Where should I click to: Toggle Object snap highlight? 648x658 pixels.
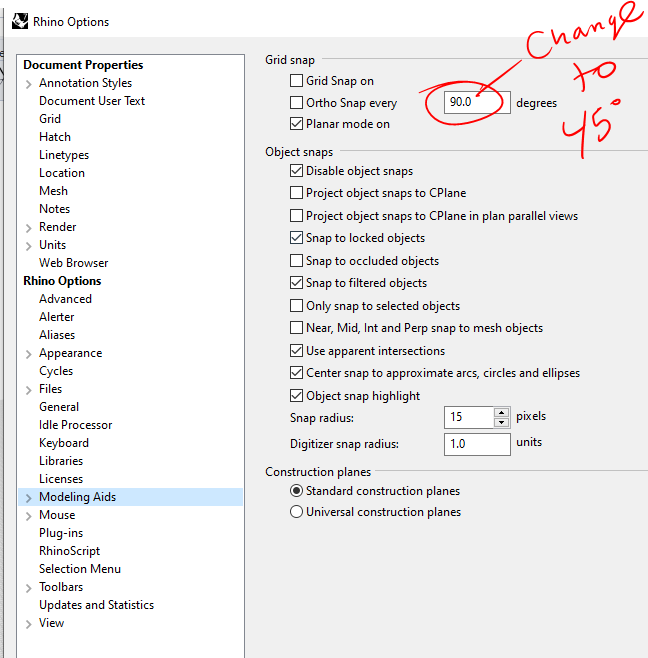296,396
